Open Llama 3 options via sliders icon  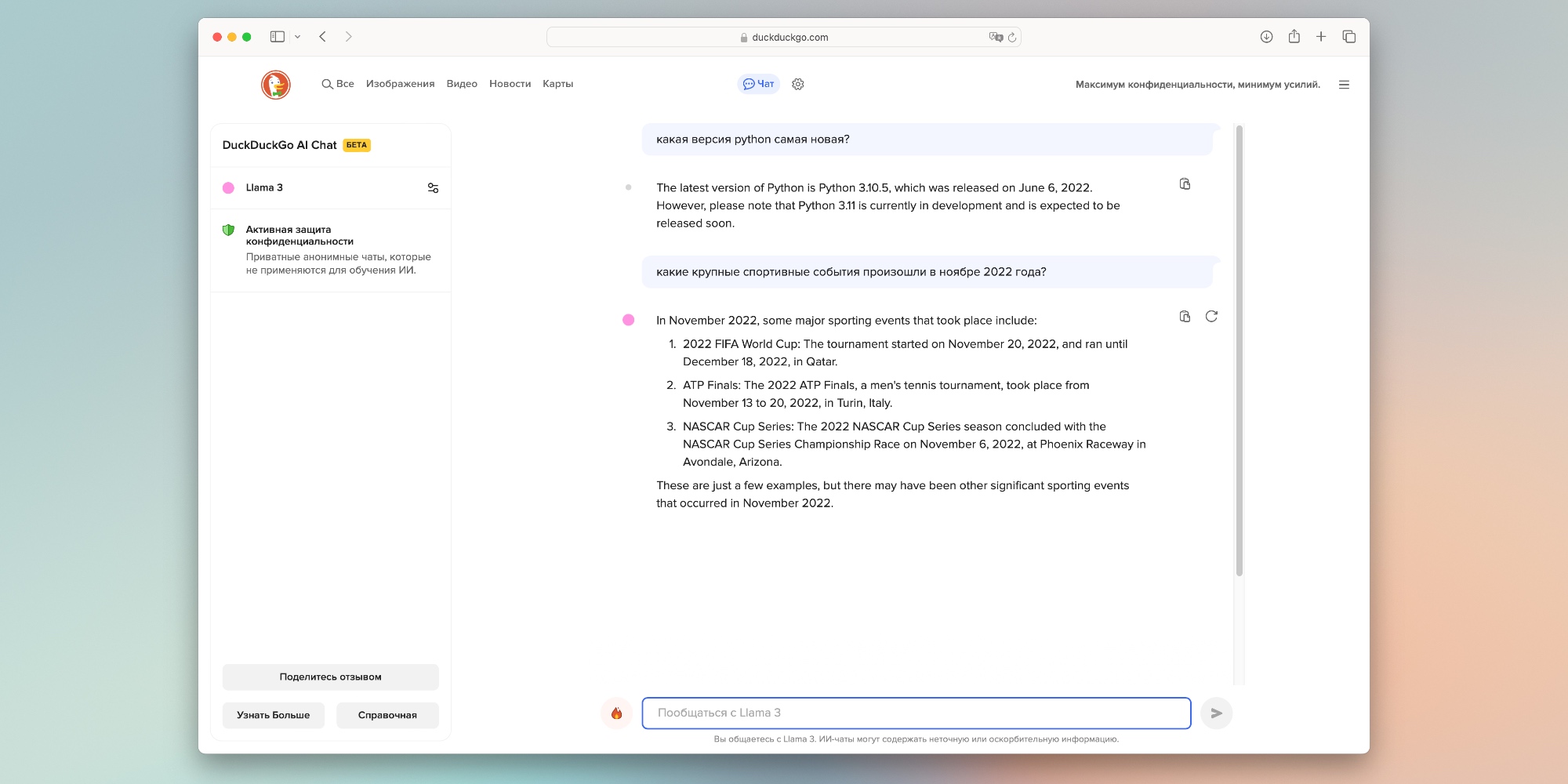(x=433, y=187)
